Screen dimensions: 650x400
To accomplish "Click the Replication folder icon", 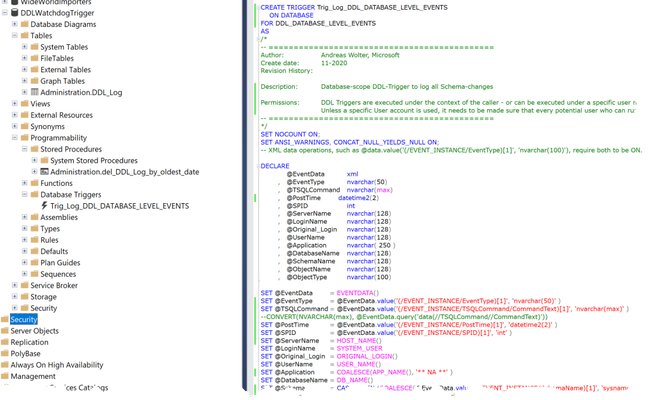I will click(5, 342).
